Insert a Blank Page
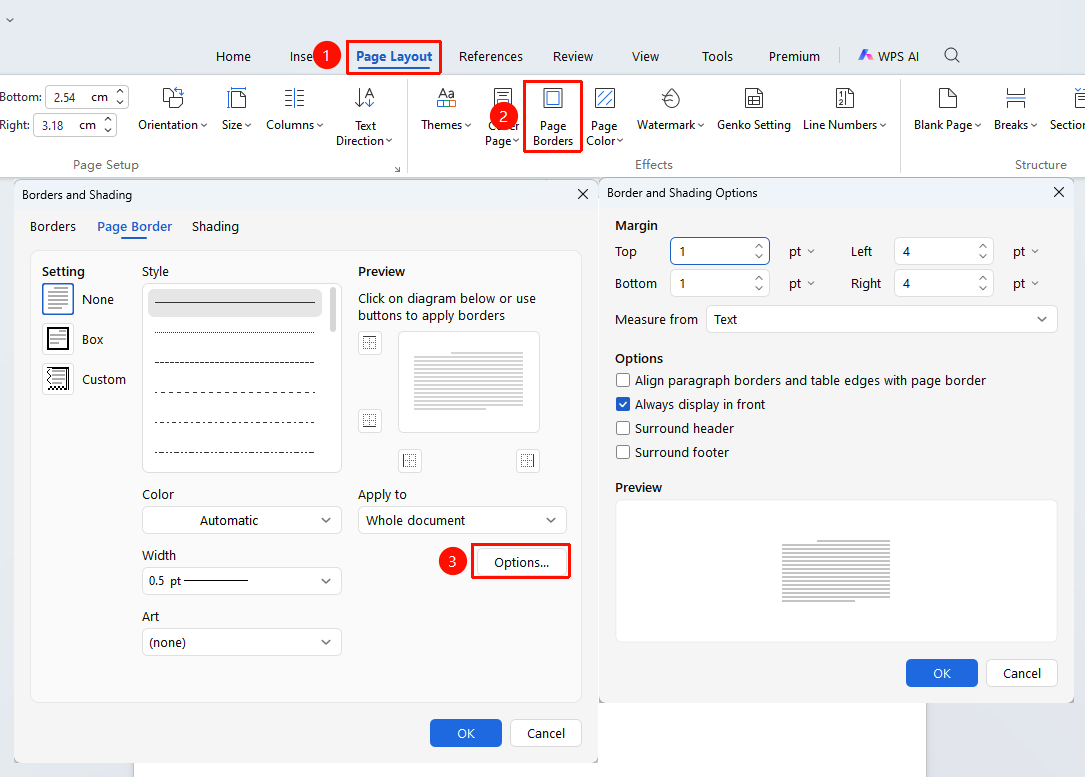The image size is (1085, 777). (x=947, y=109)
